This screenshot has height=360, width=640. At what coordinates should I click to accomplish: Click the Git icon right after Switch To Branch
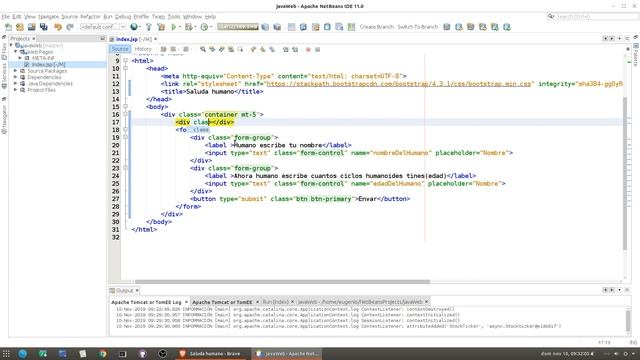[x=447, y=27]
